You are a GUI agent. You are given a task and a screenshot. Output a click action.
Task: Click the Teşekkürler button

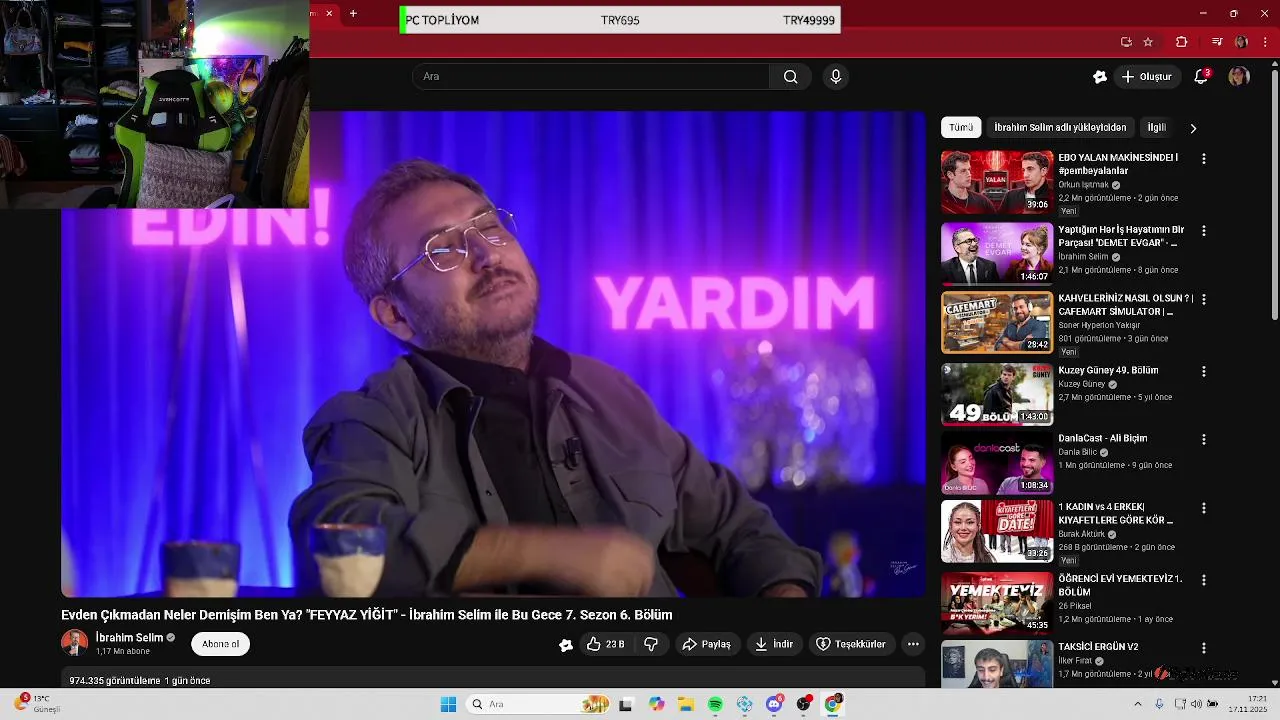coord(851,645)
